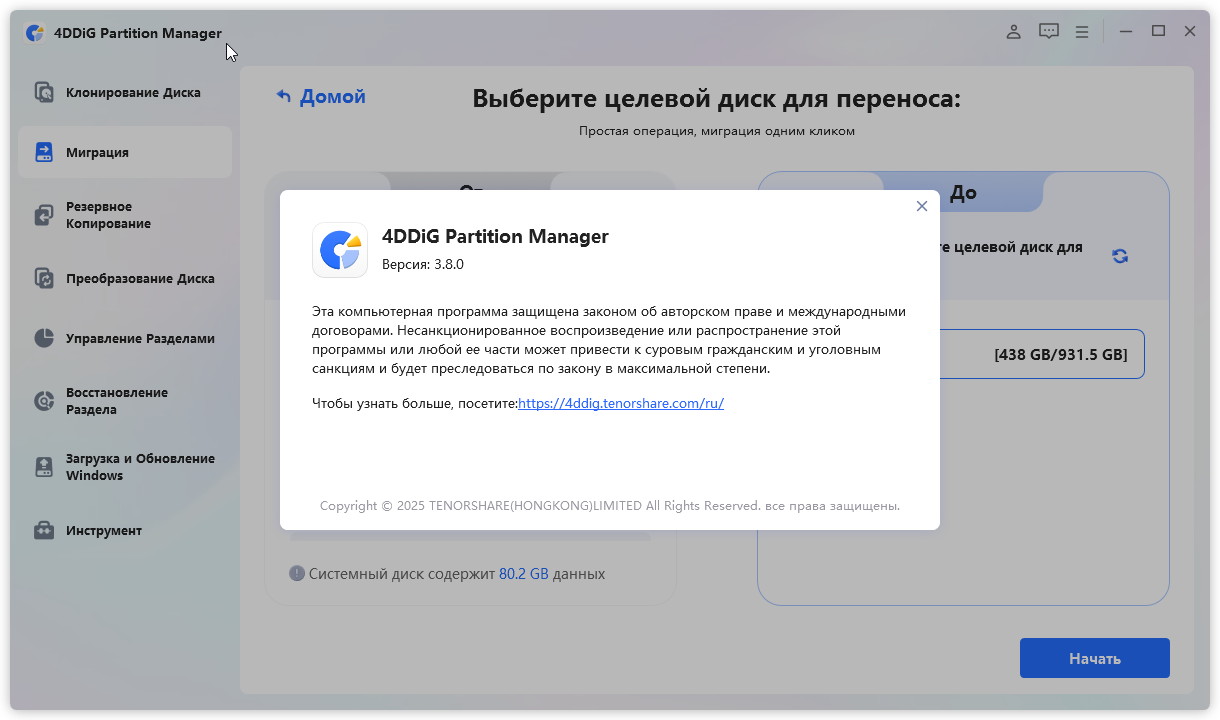Open Загрузка и Обновление Windows
The image size is (1220, 720).
click(125, 467)
